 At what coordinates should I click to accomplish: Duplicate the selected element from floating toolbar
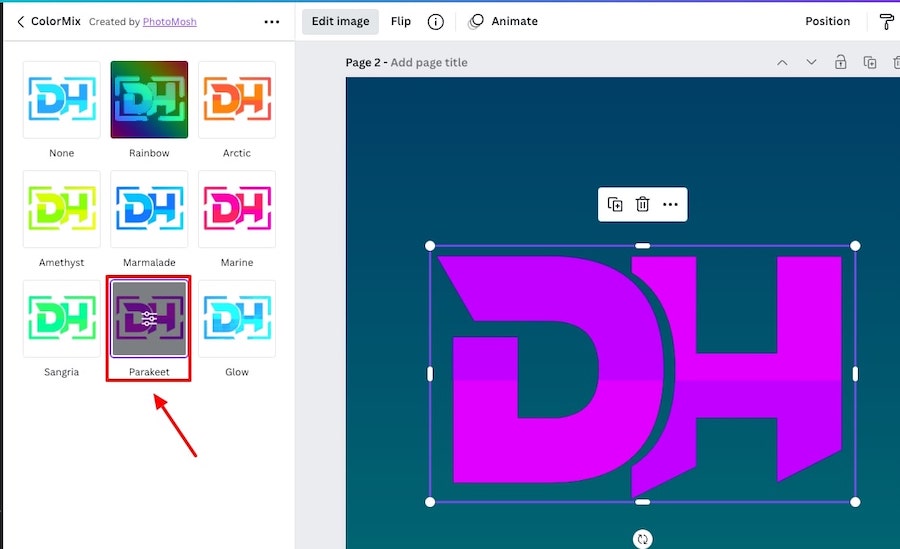point(615,204)
